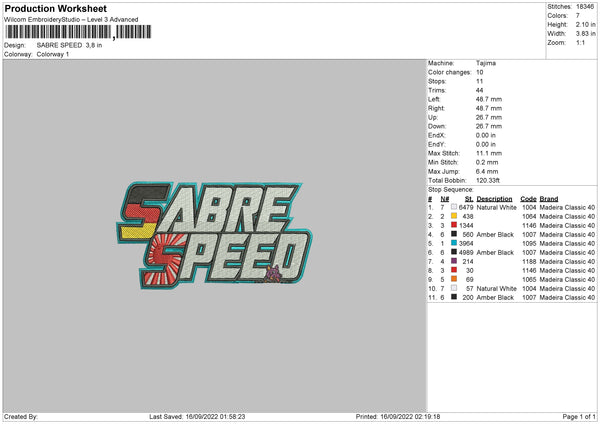Click the 'Colorway 1' value

[53, 54]
